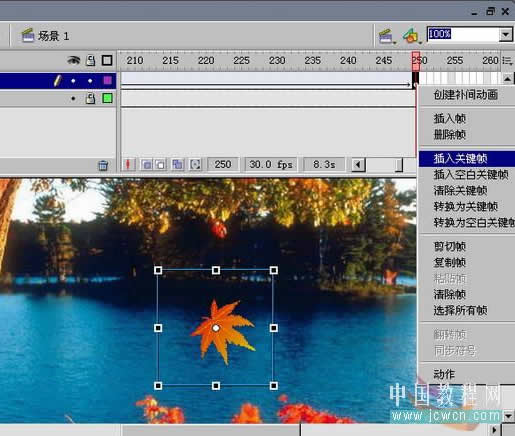Open the Edit Symbols shapes dropdown
The image size is (515, 436).
tap(412, 36)
